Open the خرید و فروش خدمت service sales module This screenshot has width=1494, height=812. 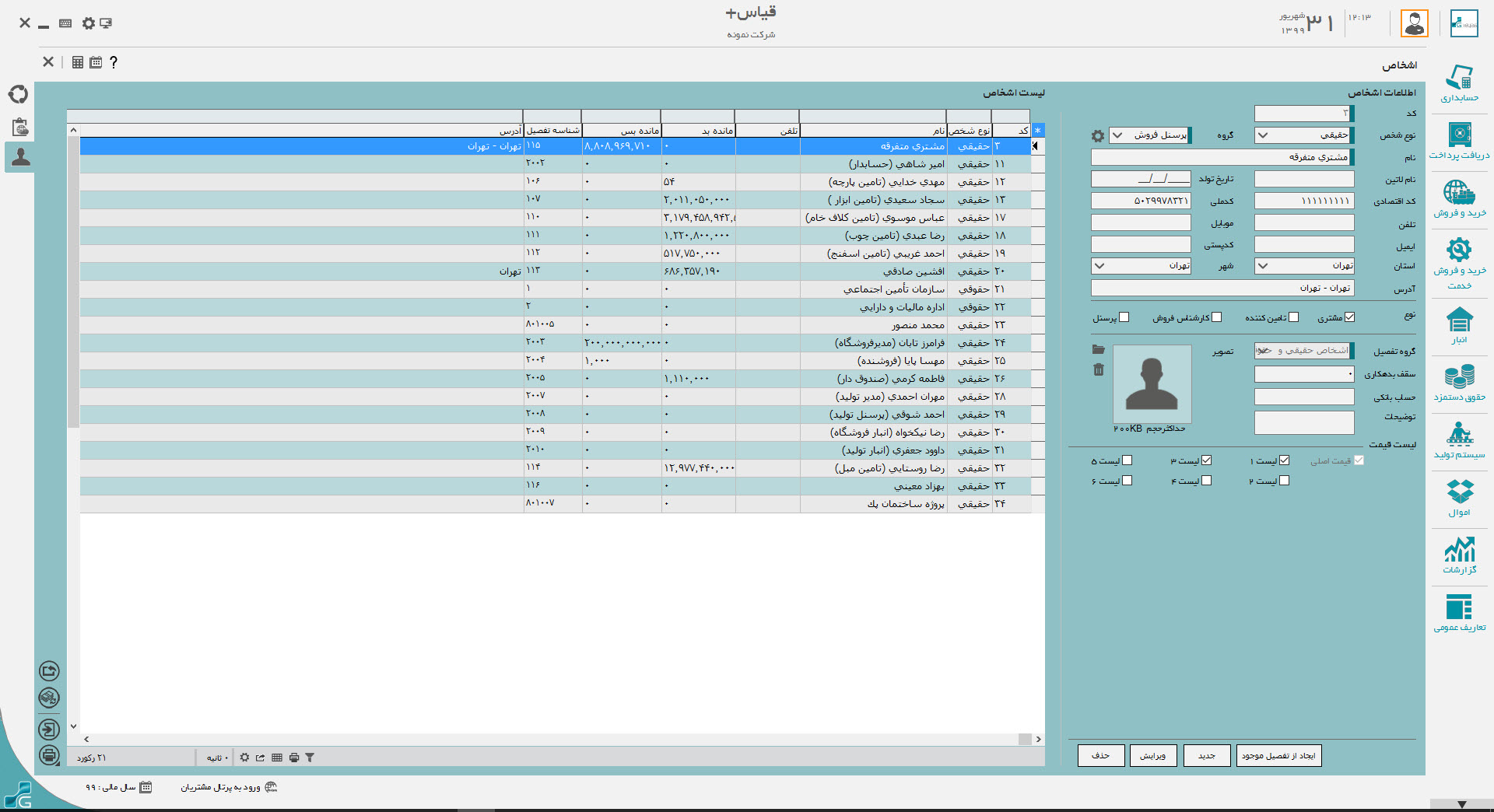click(x=1459, y=263)
